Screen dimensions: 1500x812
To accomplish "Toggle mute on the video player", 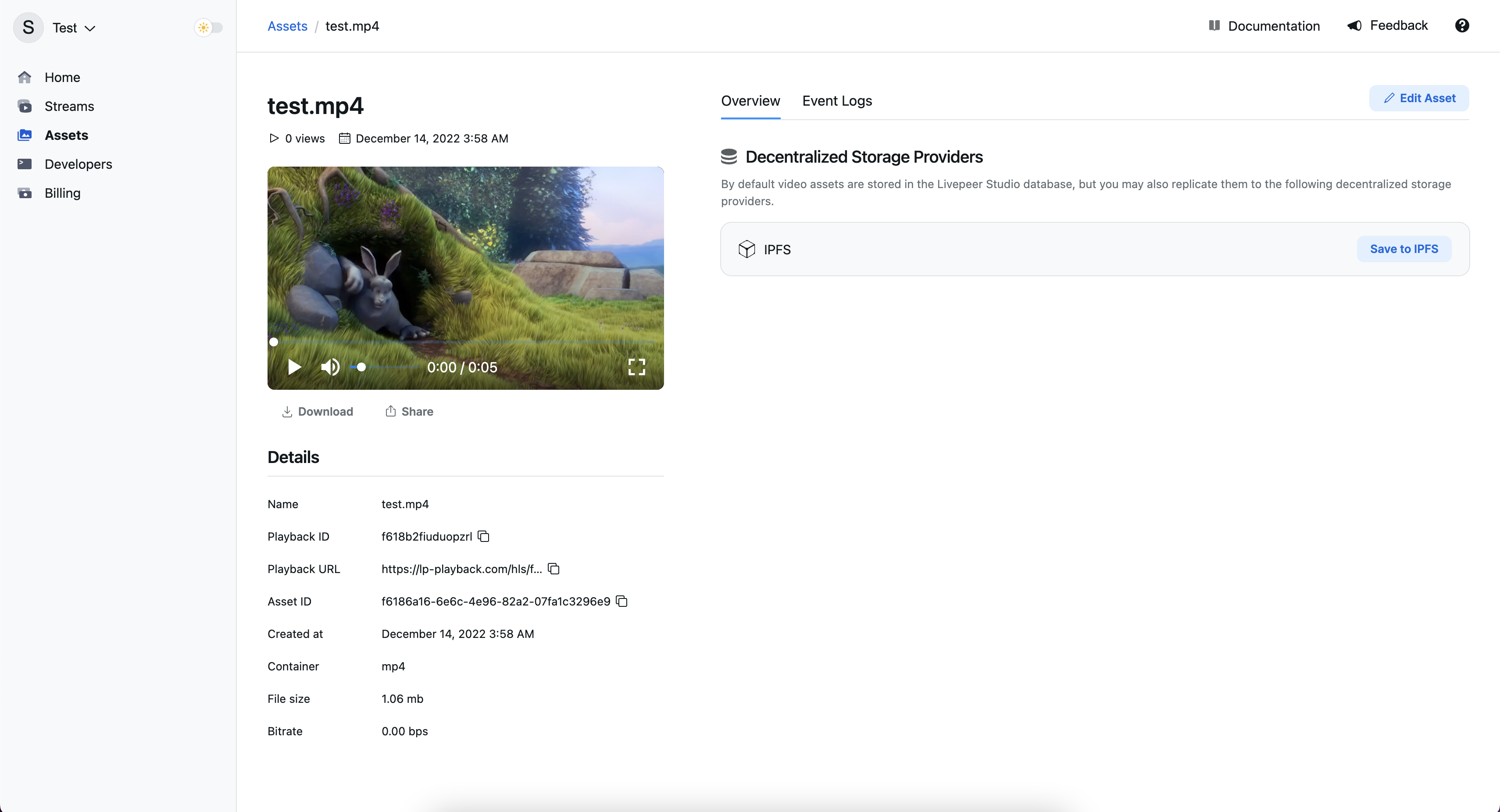I will [x=330, y=367].
